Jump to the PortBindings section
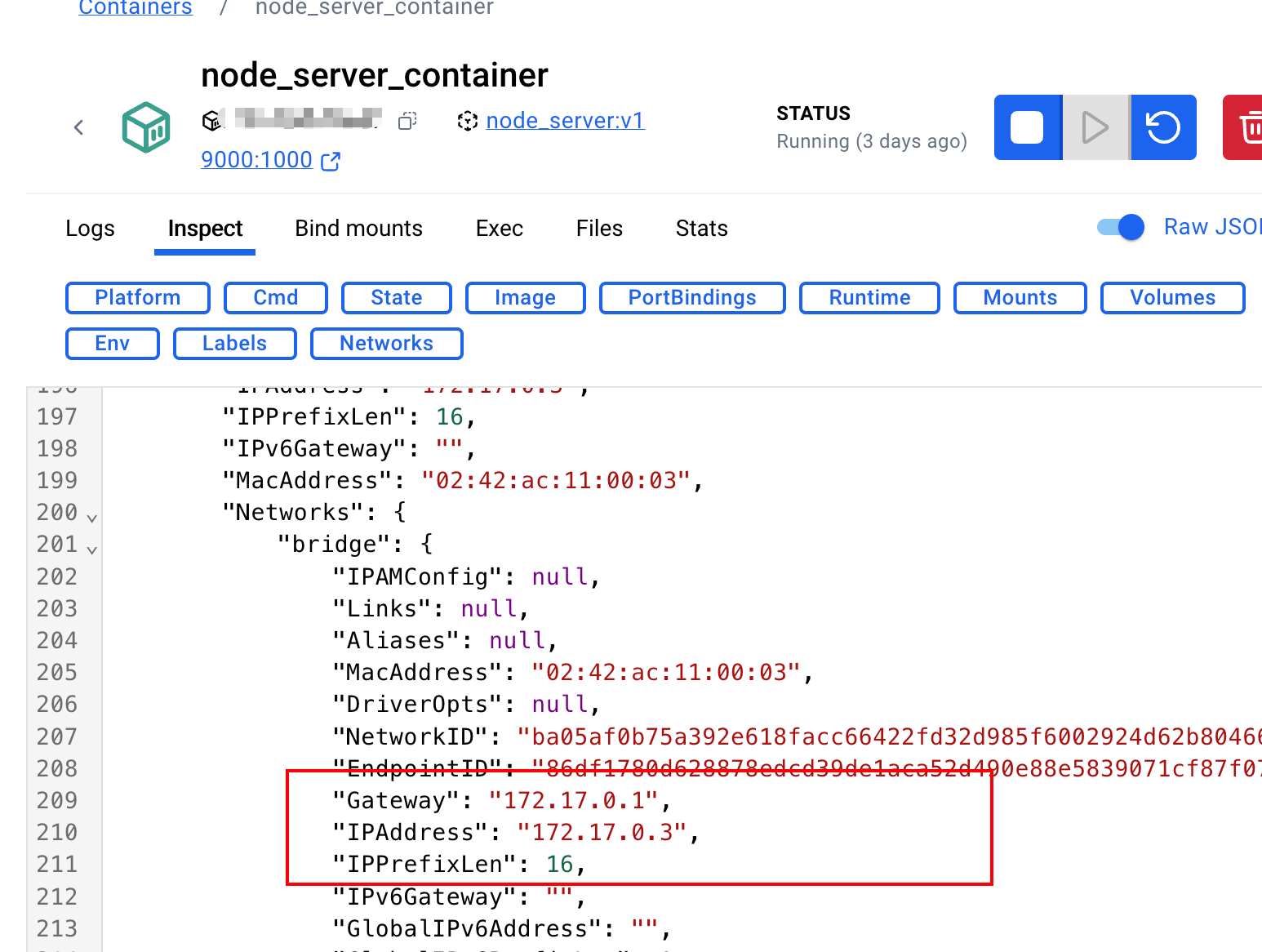The height and width of the screenshot is (952, 1262). [692, 298]
